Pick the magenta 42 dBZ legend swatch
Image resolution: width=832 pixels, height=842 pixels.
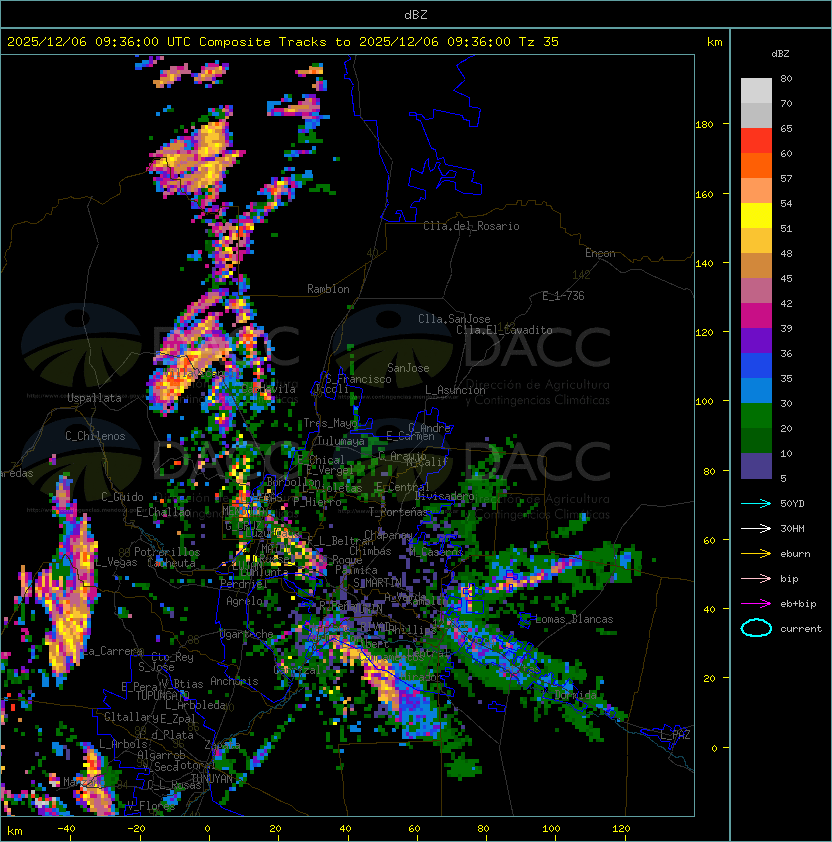click(x=756, y=316)
